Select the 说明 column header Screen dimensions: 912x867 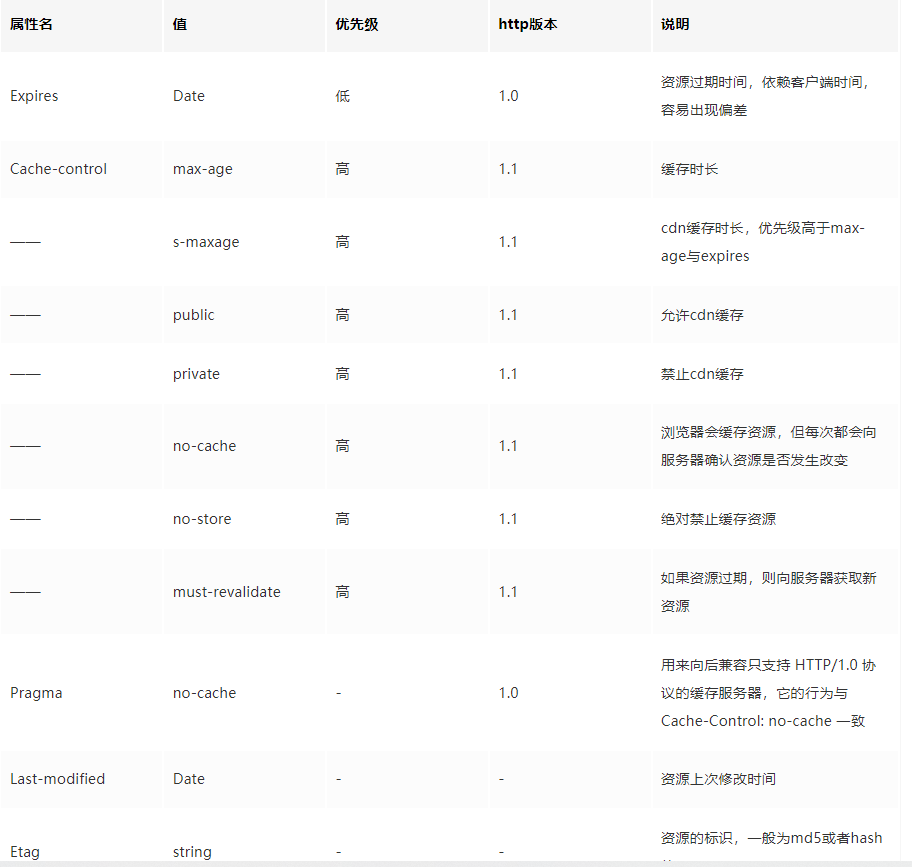coord(675,24)
